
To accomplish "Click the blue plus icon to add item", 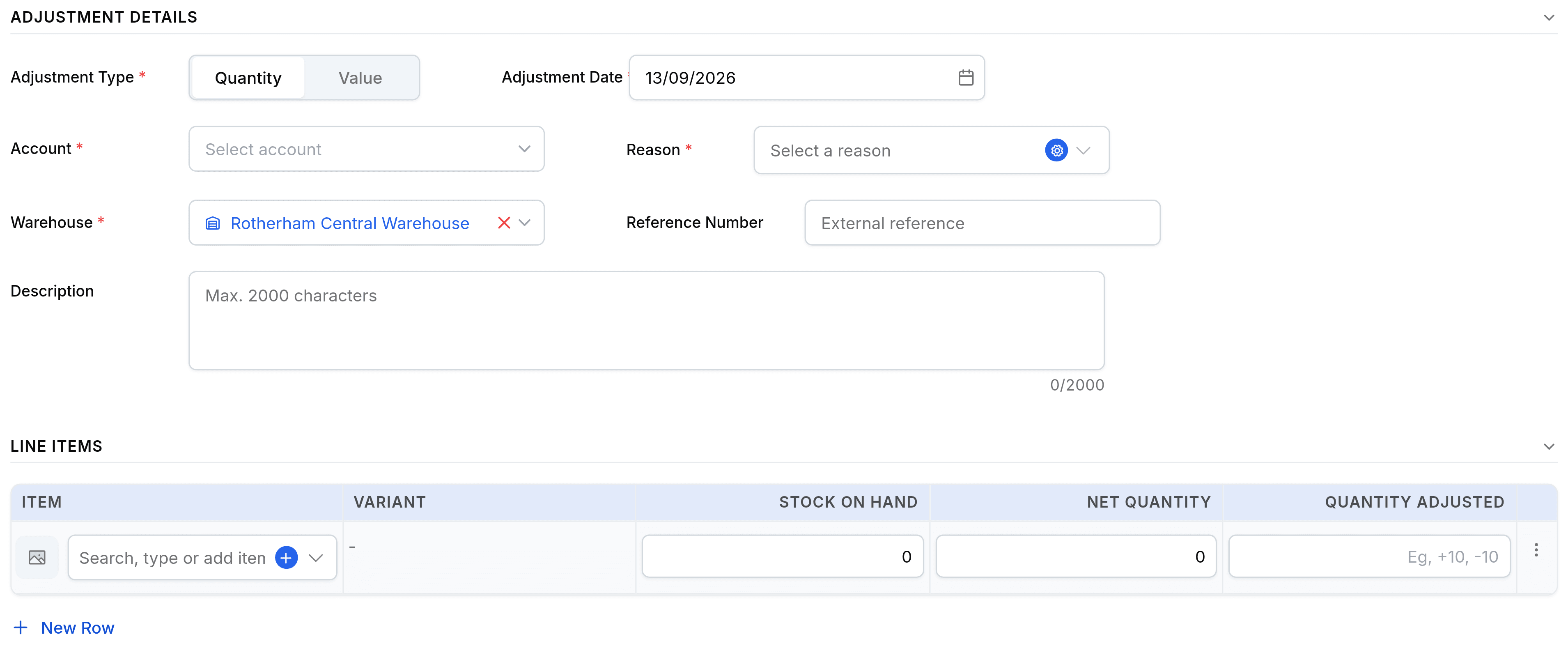I will pos(286,557).
